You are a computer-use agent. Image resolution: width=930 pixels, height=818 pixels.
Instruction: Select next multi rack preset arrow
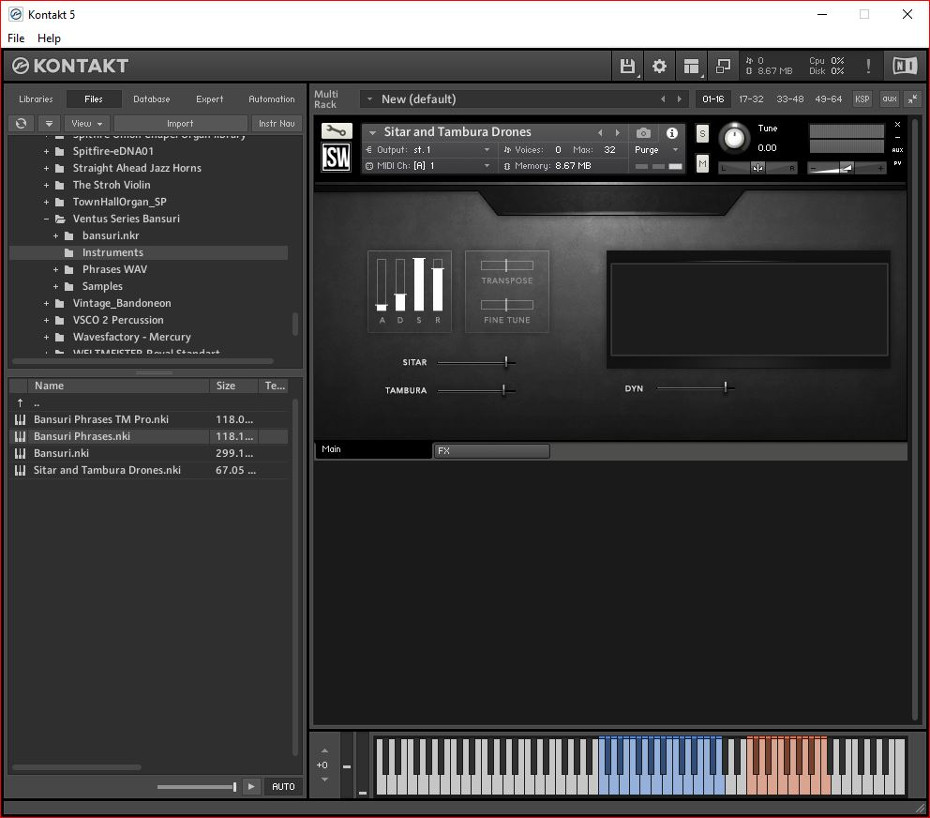(x=680, y=99)
